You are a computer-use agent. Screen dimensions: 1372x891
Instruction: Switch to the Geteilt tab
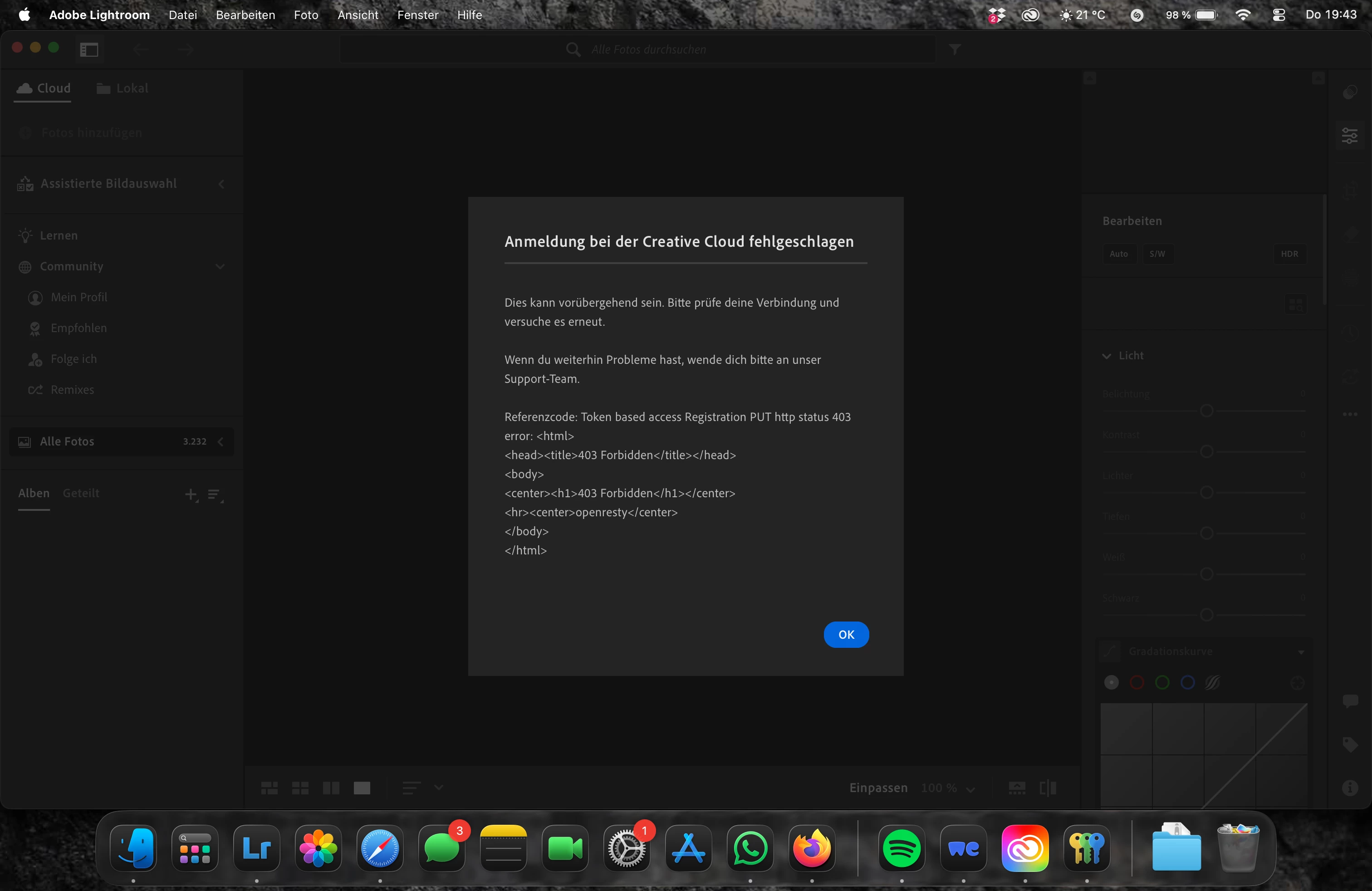(81, 493)
